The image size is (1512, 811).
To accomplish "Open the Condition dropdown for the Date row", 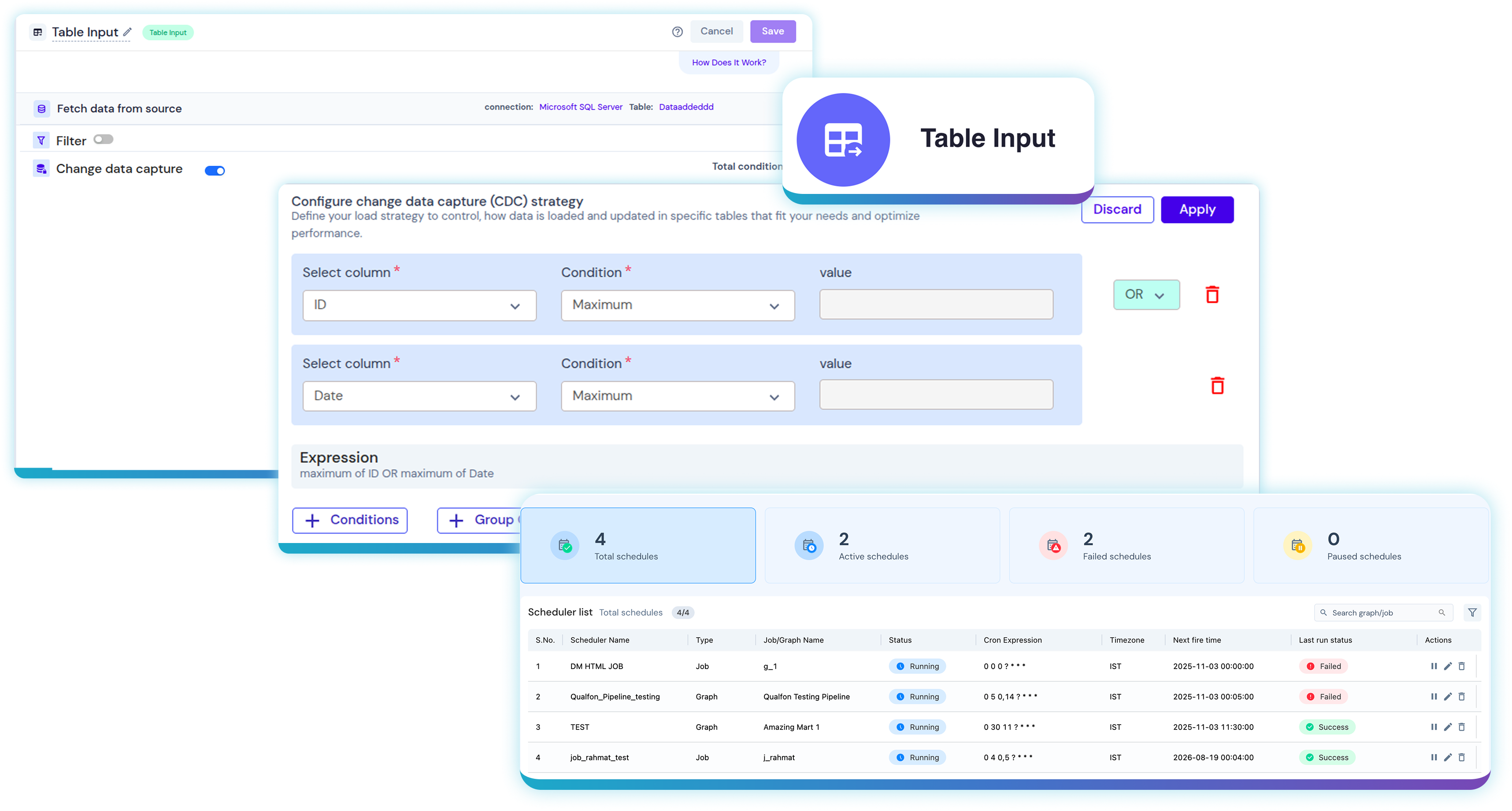I will click(x=678, y=396).
